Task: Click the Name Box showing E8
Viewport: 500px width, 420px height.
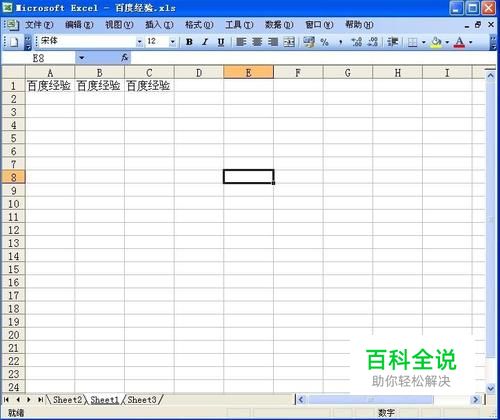Action: coord(39,58)
